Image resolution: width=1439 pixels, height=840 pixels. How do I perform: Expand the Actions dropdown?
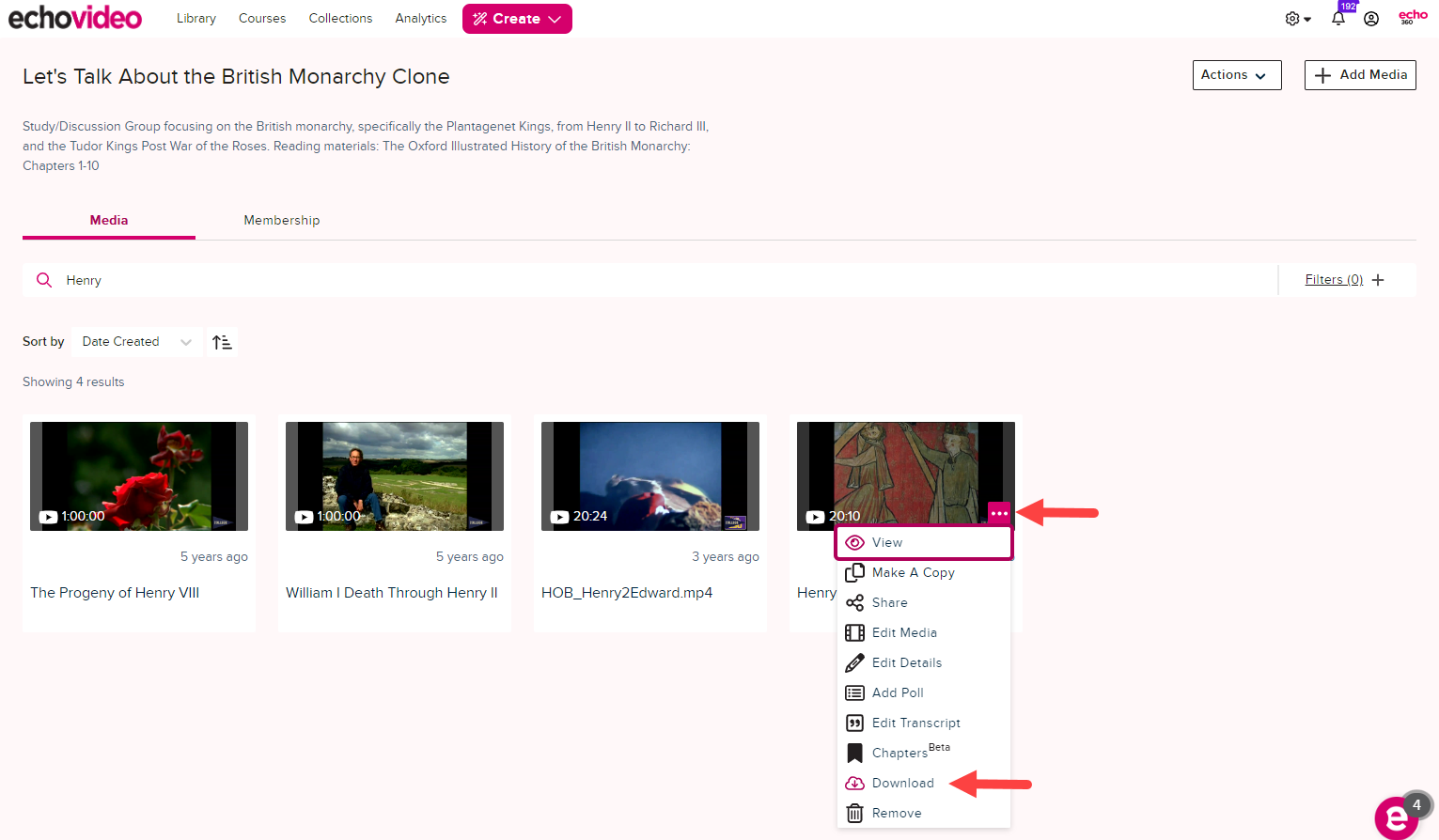[x=1237, y=75]
